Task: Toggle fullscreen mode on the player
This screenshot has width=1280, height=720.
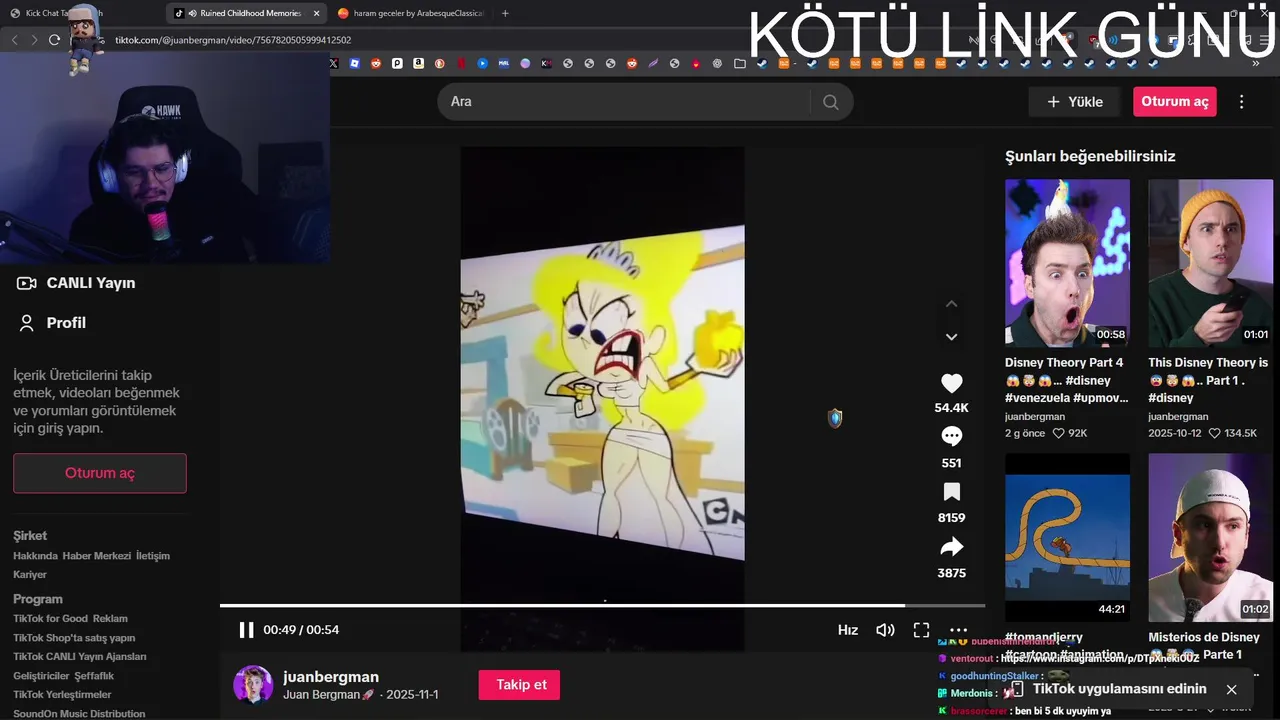Action: point(921,630)
